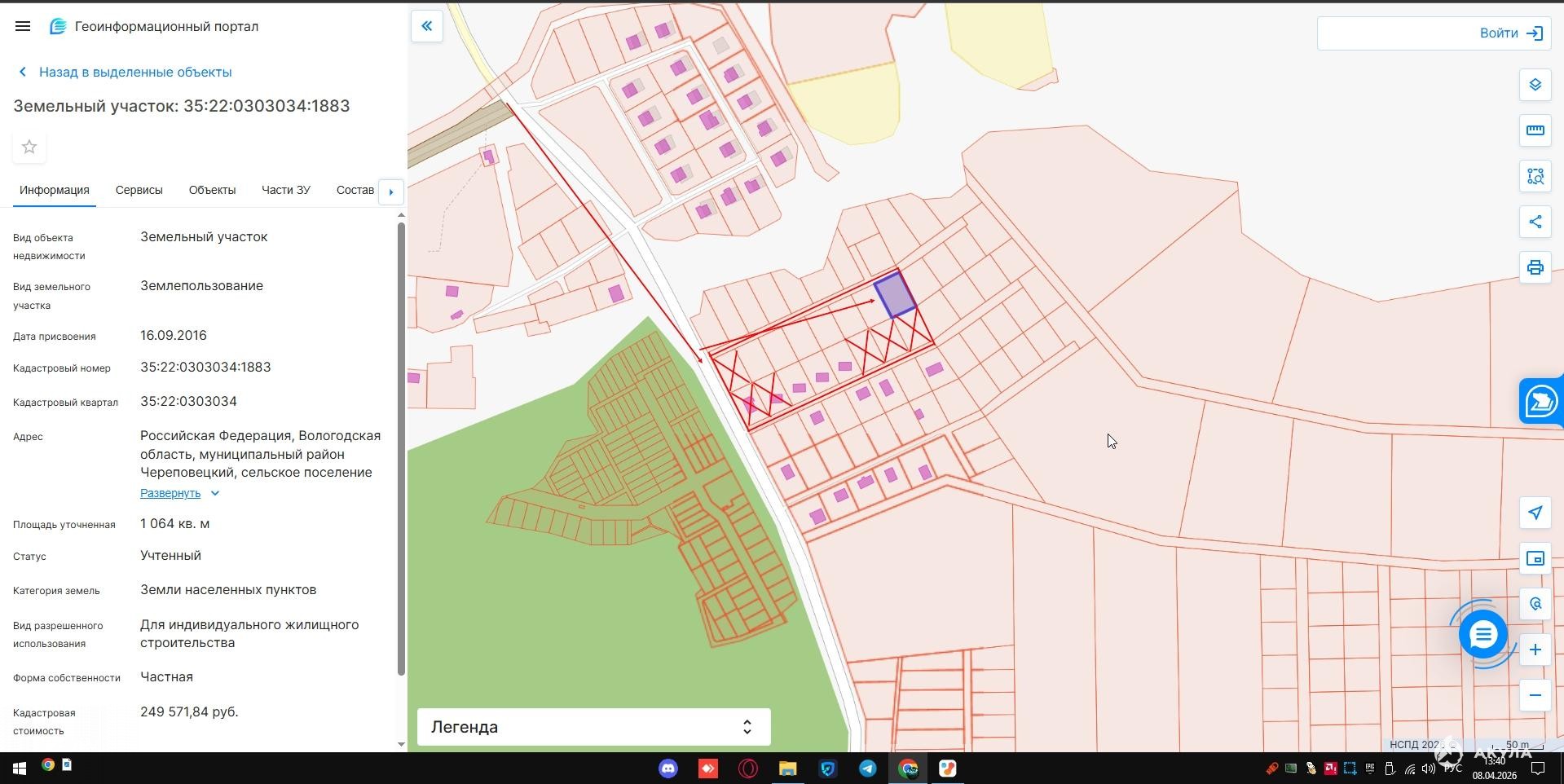1564x784 pixels.
Task: Zoom in on the map
Action: click(1535, 650)
